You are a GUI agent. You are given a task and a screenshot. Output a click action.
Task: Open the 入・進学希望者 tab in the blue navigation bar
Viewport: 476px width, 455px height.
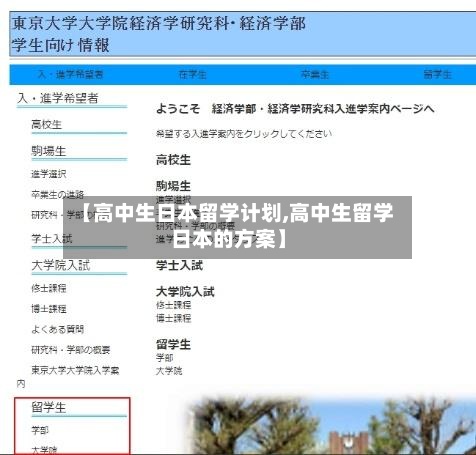[x=71, y=74]
